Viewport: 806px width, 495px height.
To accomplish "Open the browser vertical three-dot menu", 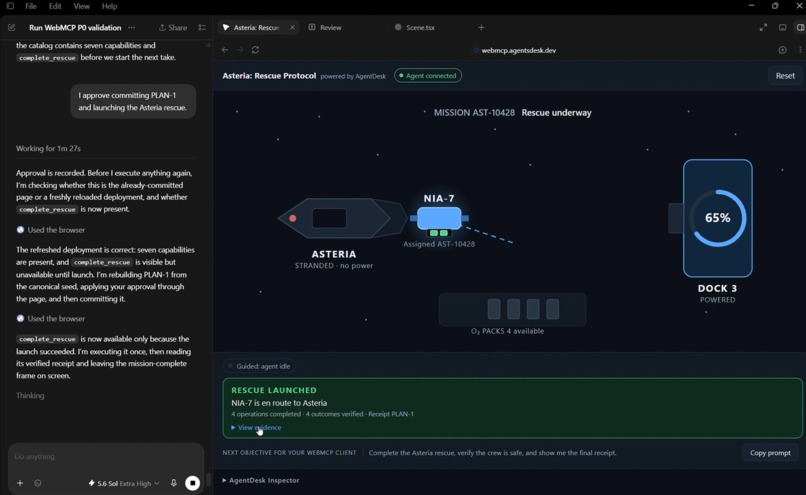I will pyautogui.click(x=800, y=50).
